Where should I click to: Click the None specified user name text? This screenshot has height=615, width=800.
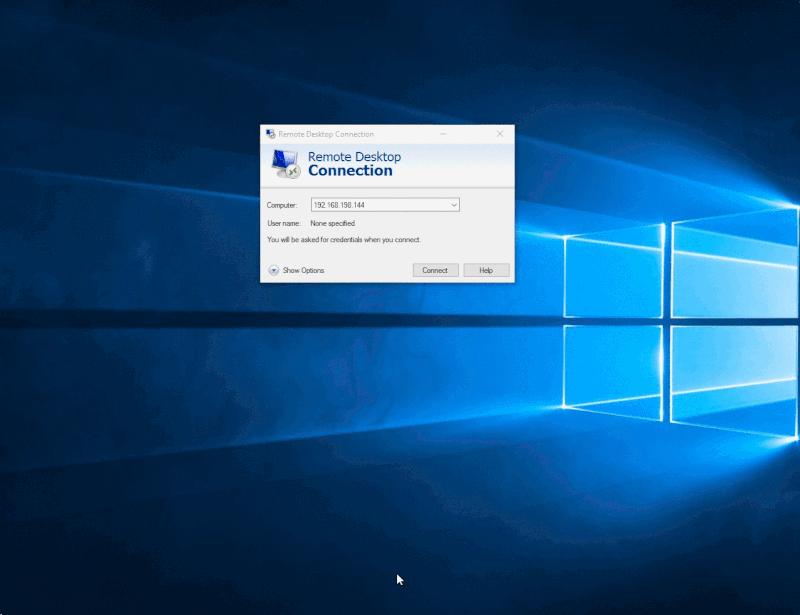[x=331, y=223]
